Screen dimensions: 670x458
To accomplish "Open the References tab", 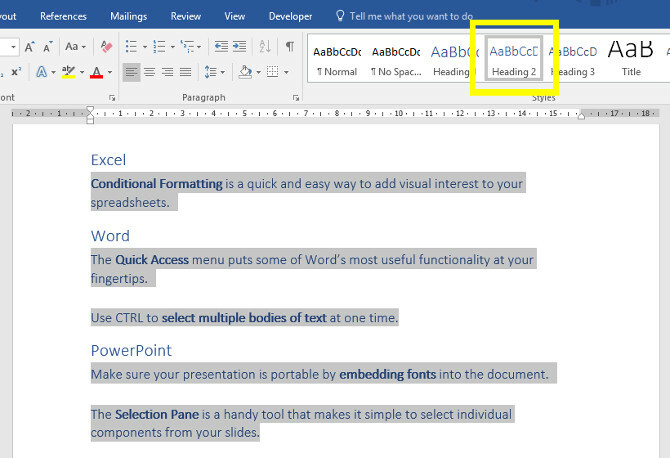I will tap(63, 16).
